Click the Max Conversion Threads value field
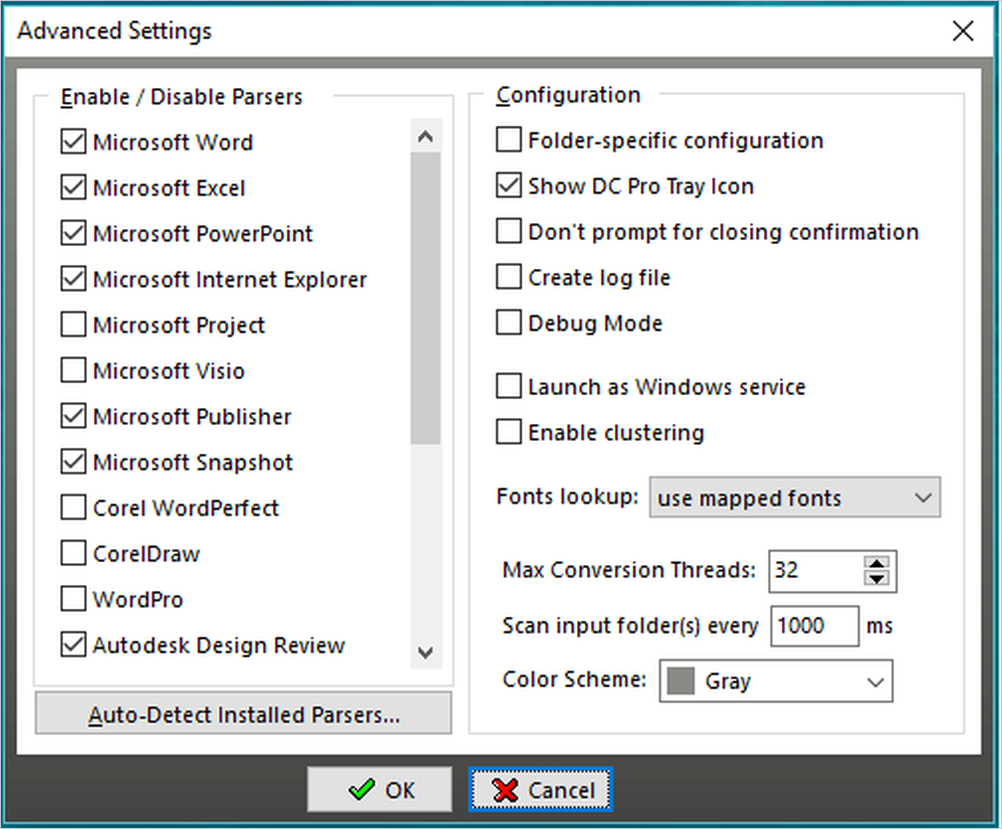 (816, 571)
